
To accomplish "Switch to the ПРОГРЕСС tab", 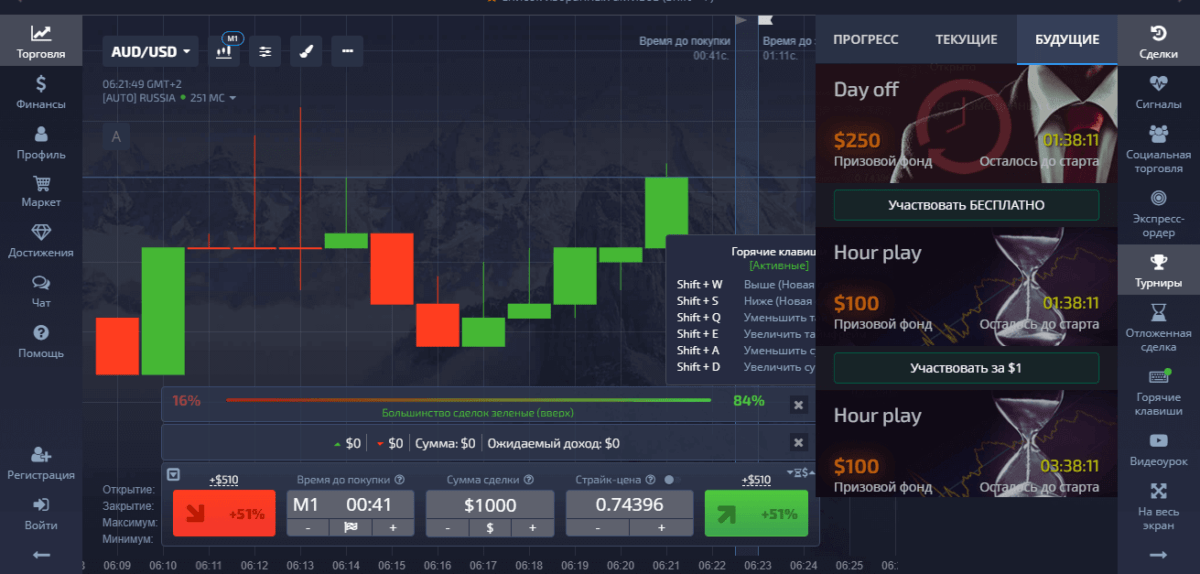I will click(x=865, y=40).
